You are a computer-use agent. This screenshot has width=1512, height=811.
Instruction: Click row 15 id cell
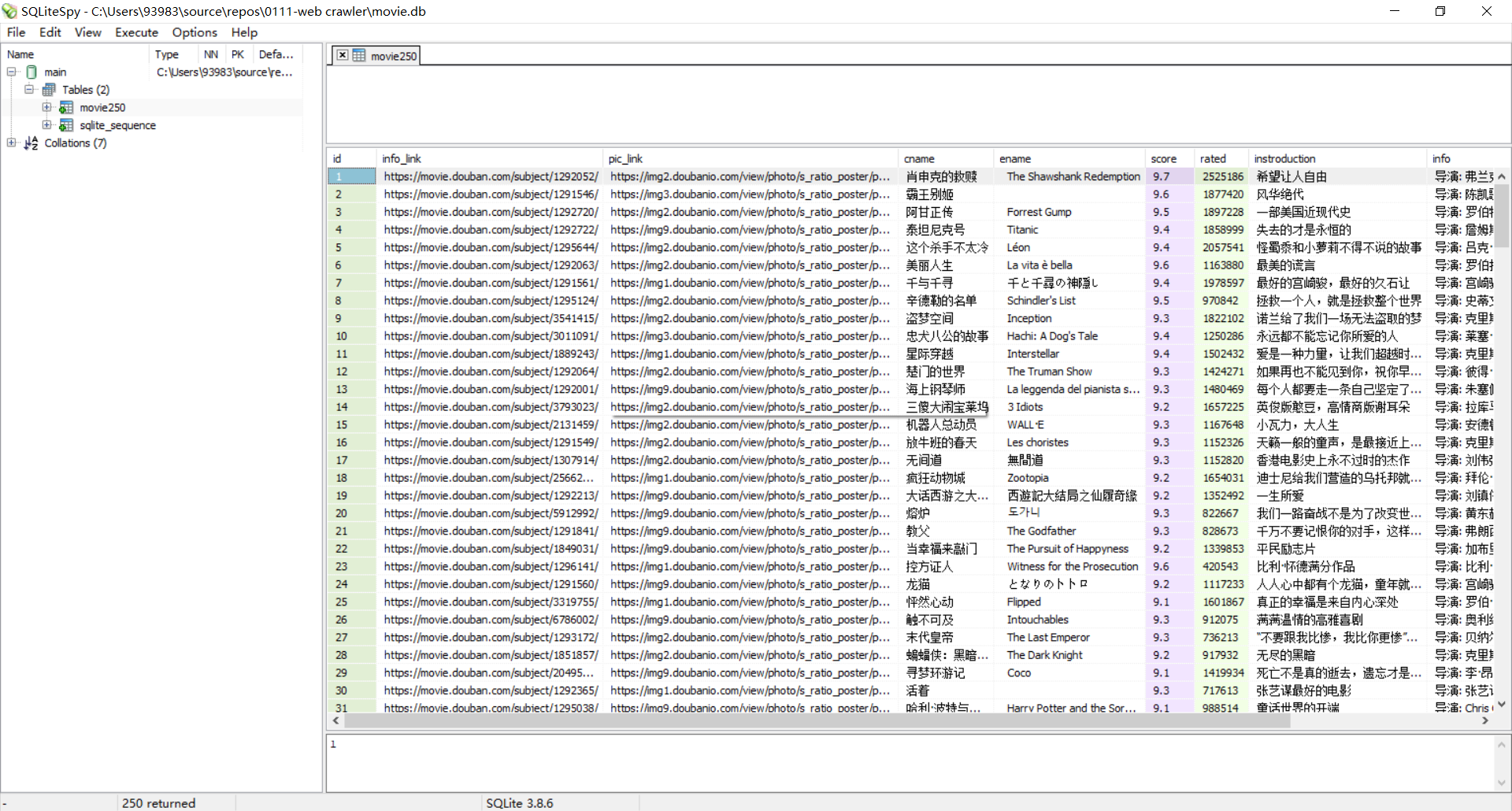coord(351,424)
